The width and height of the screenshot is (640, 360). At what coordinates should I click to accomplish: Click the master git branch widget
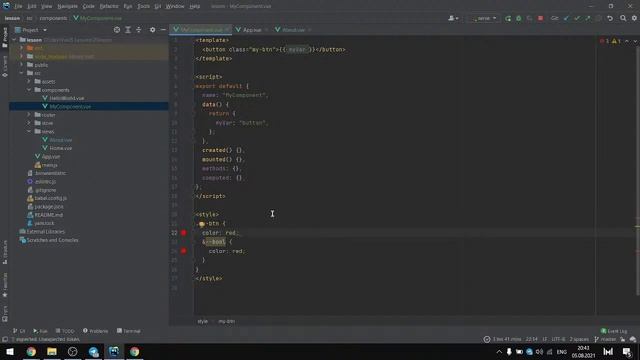click(605, 340)
